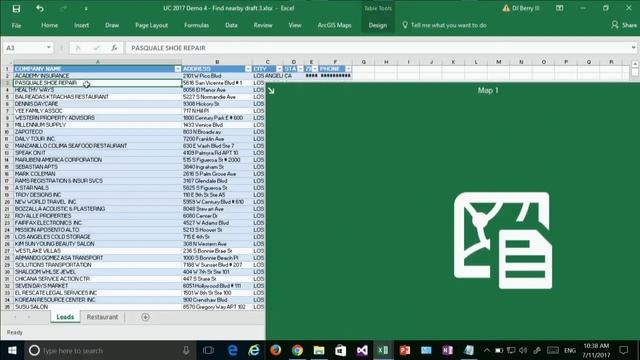Click the taskbar microphone icon
The image size is (640, 360).
pyautogui.click(x=186, y=350)
